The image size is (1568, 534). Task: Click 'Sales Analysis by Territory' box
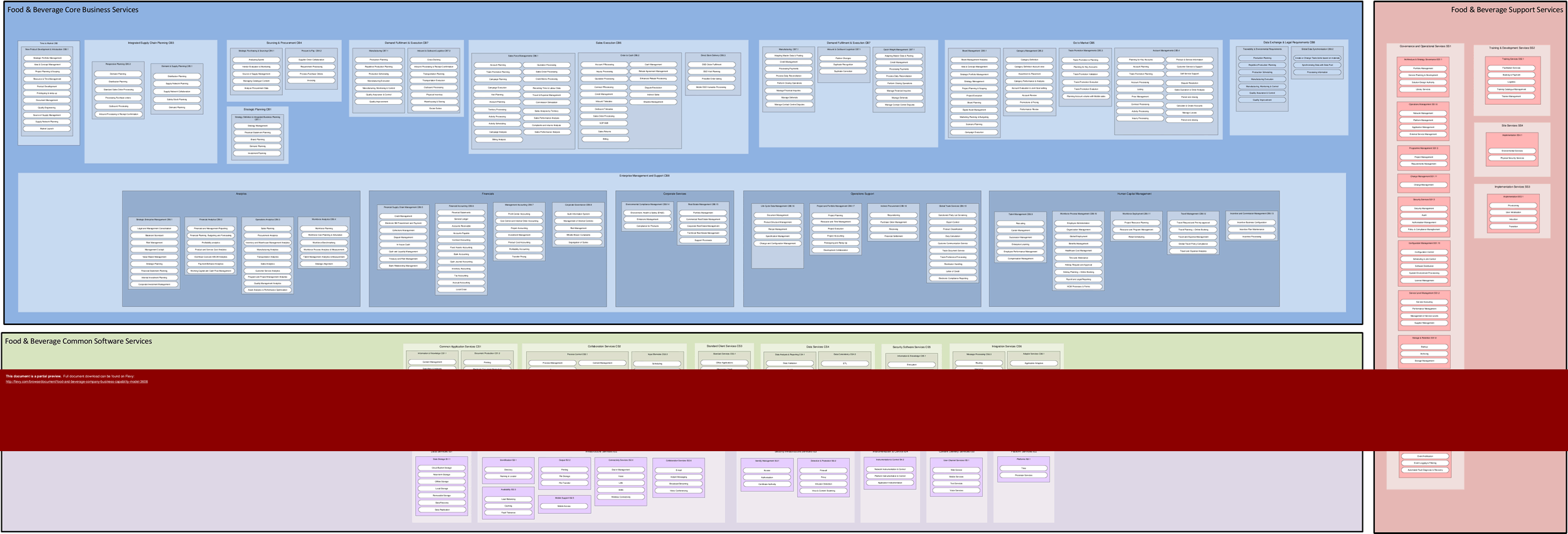(x=547, y=111)
